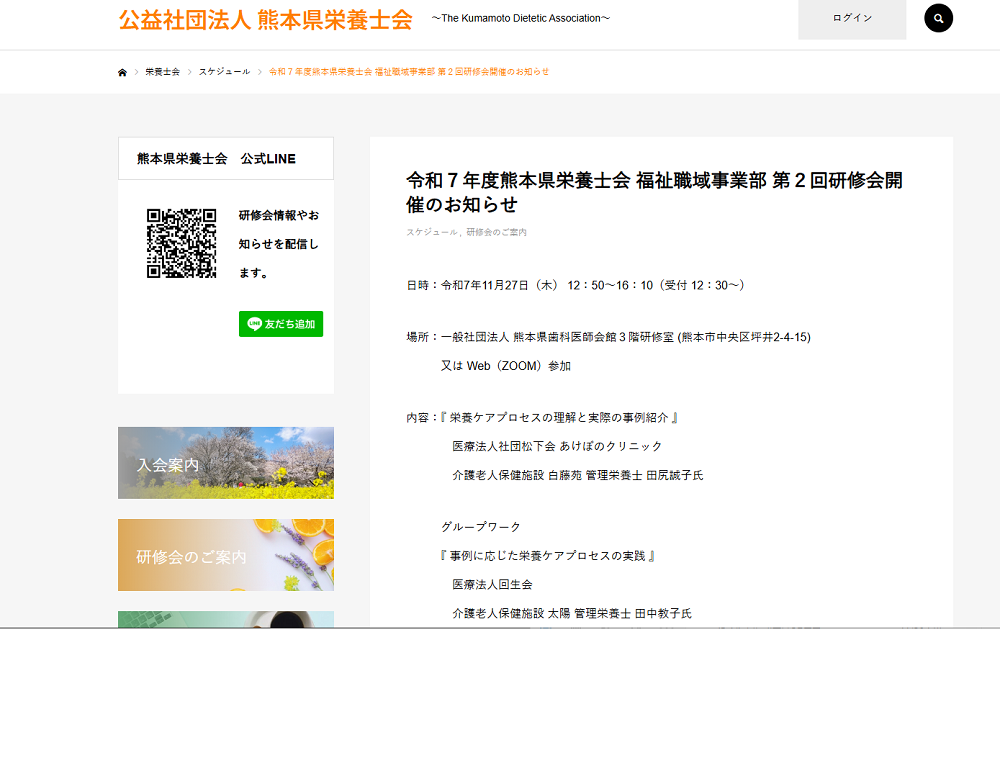
Task: Click スケジュール category tag under article title
Action: click(x=431, y=232)
